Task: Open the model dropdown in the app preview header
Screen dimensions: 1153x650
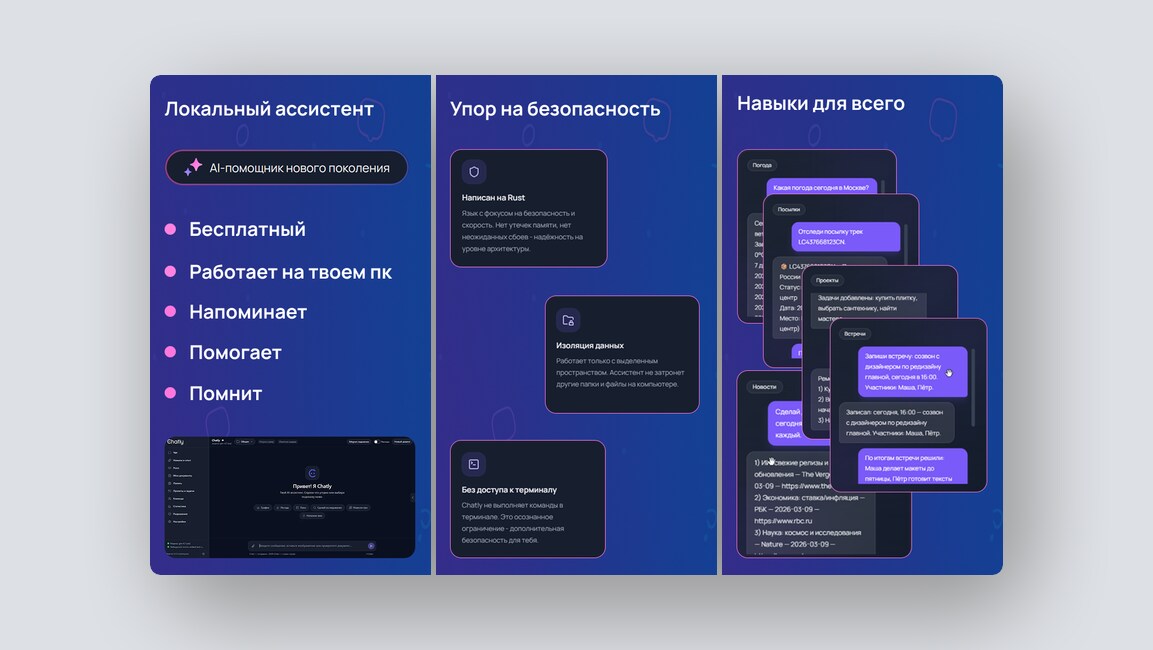Action: 245,442
